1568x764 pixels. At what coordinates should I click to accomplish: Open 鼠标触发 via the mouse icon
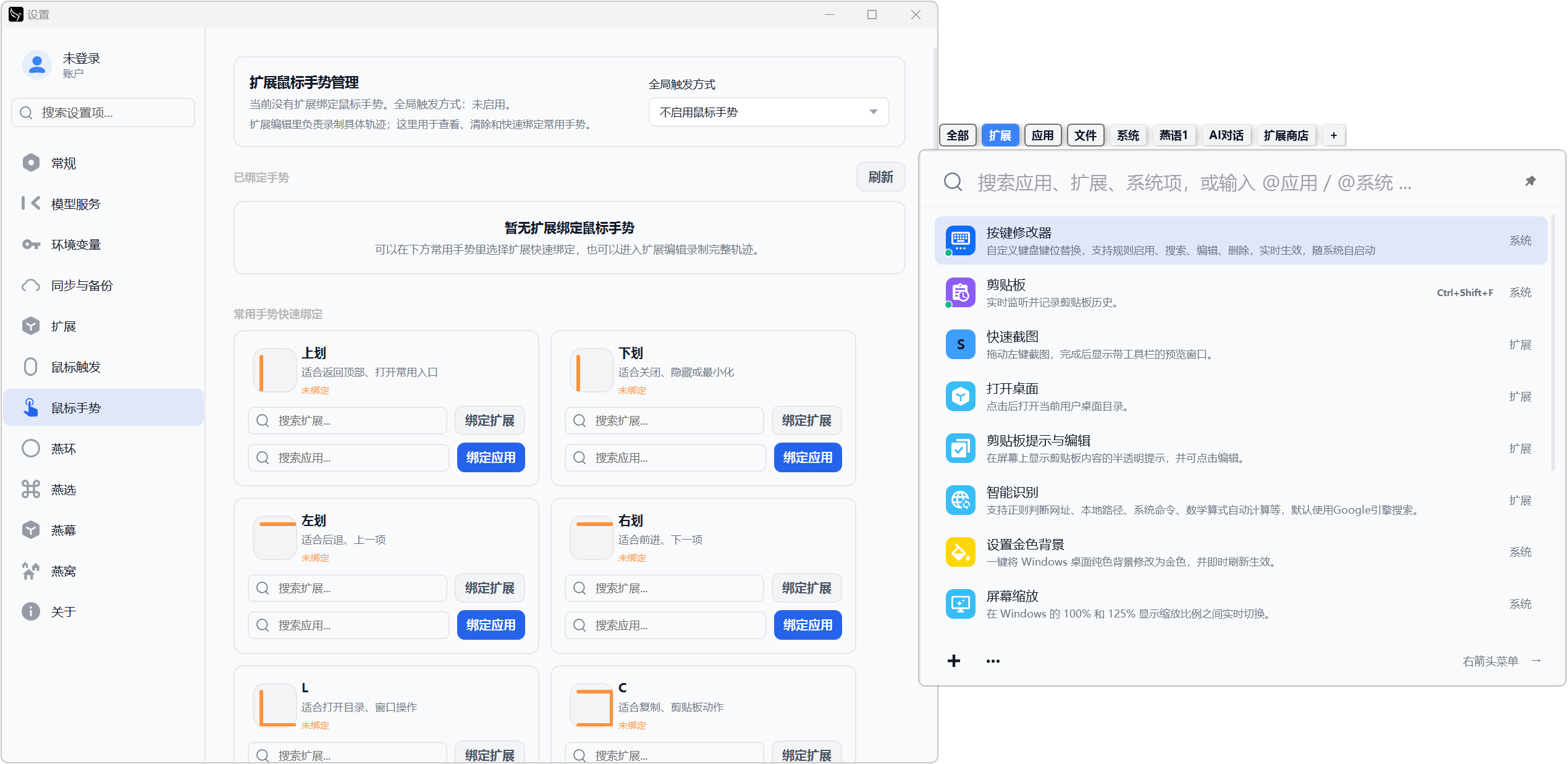(31, 367)
